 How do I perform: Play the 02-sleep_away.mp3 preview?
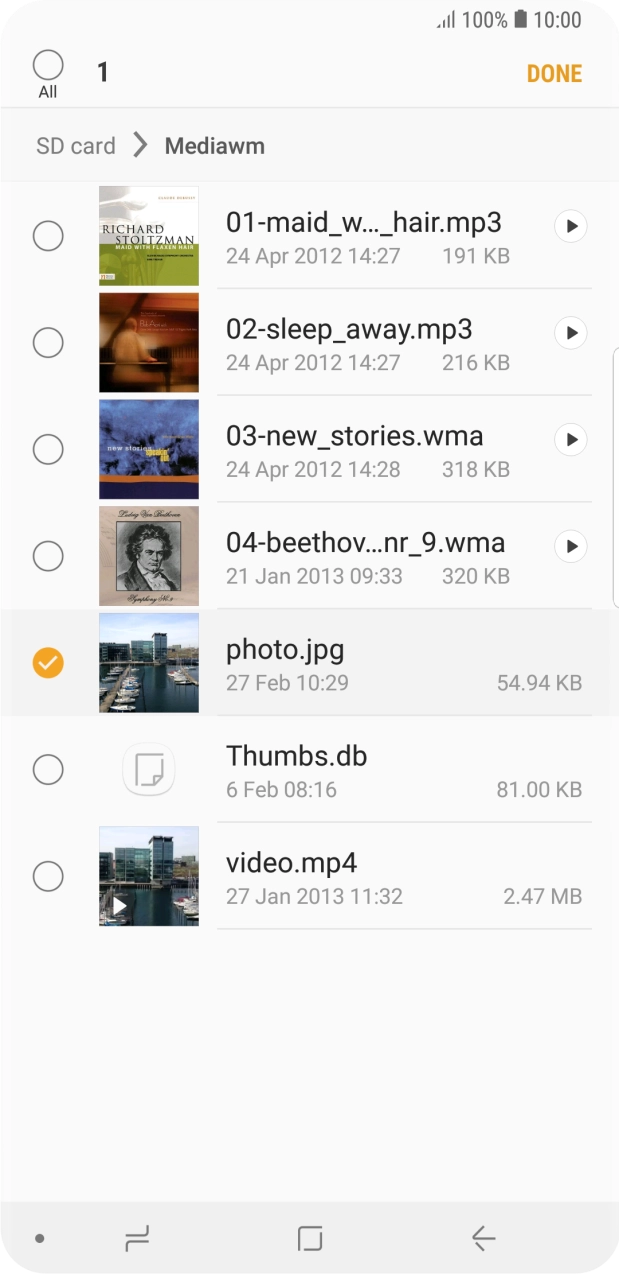[x=570, y=333]
